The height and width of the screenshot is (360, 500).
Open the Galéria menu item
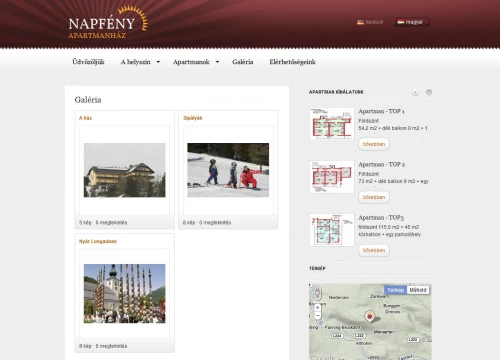tap(243, 62)
